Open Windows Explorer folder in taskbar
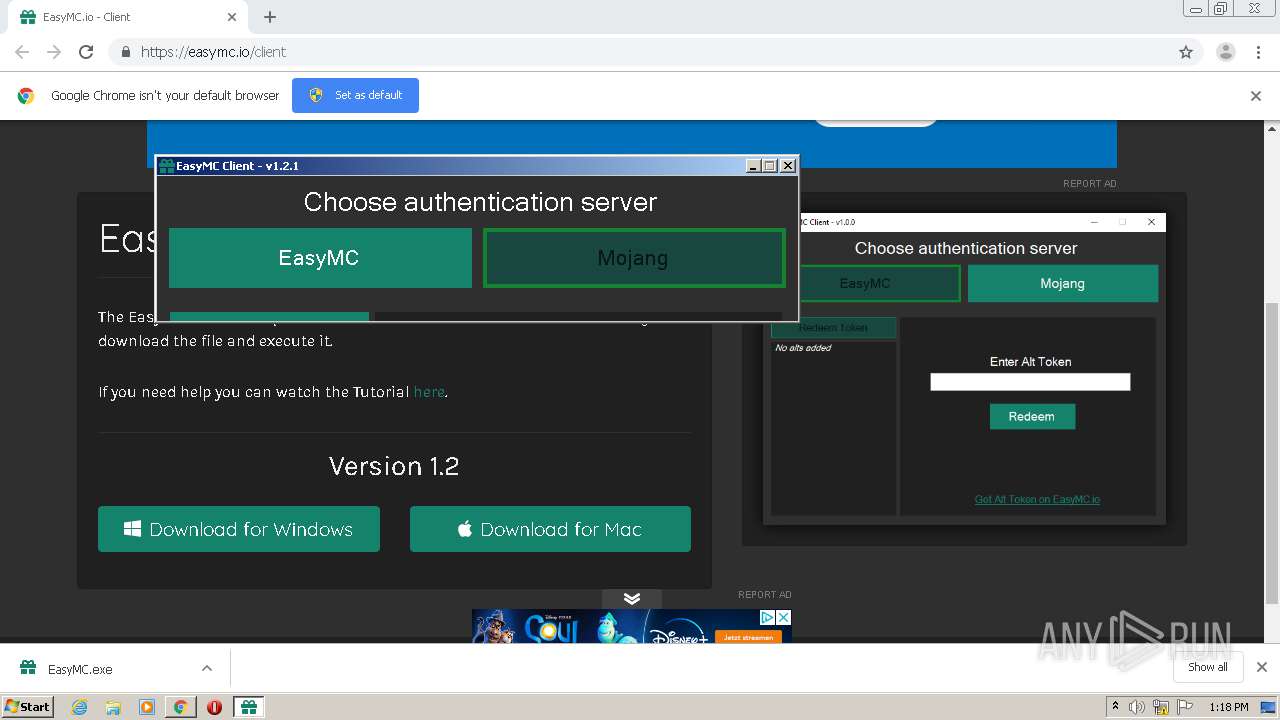Screen dimensions: 1280x720 point(113,707)
